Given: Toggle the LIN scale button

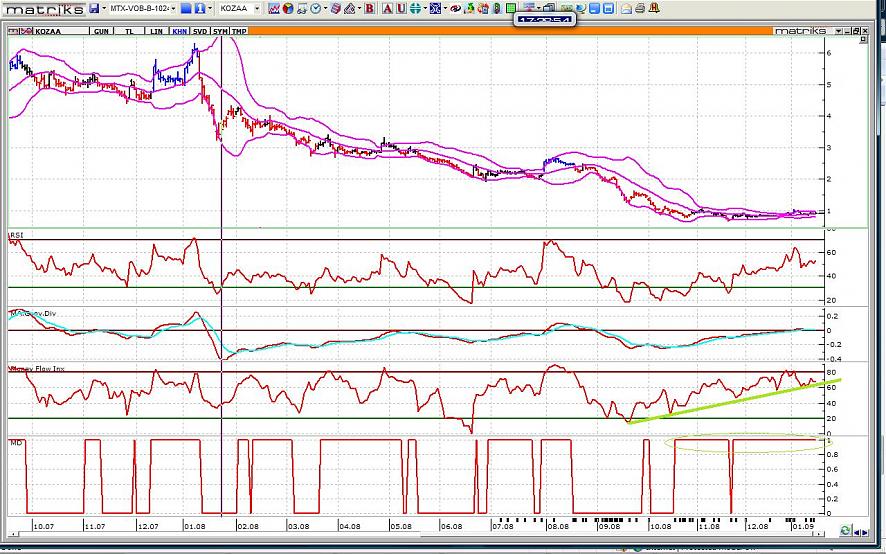Looking at the screenshot, I should [x=155, y=31].
